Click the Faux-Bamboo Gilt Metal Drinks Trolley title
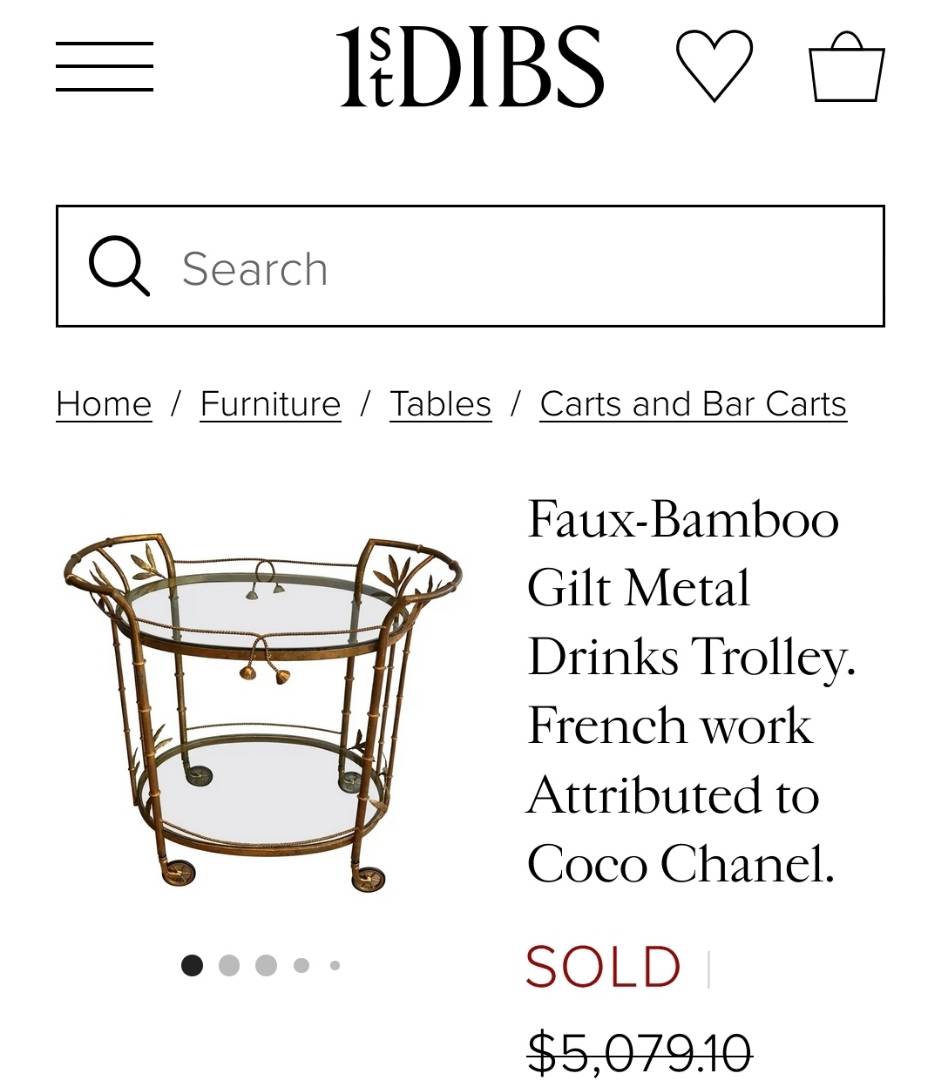The image size is (941, 1080). (690, 692)
